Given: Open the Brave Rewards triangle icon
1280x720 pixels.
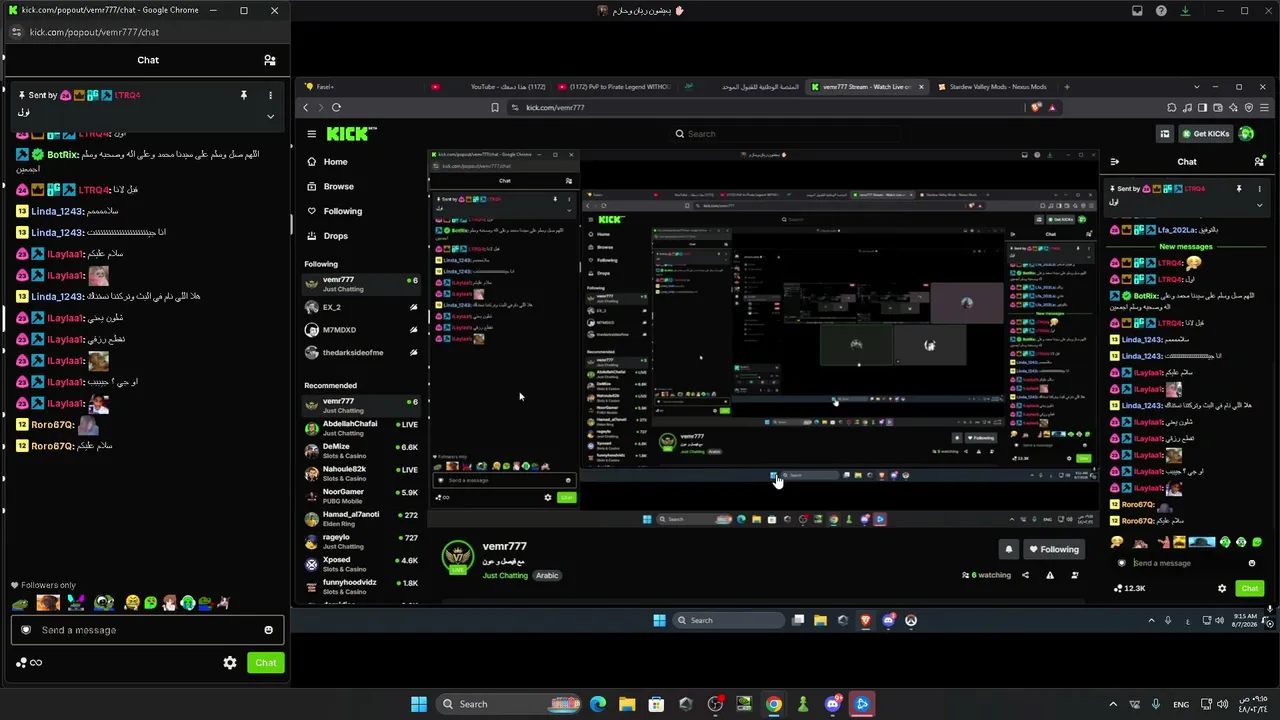Looking at the screenshot, I should (1052, 108).
